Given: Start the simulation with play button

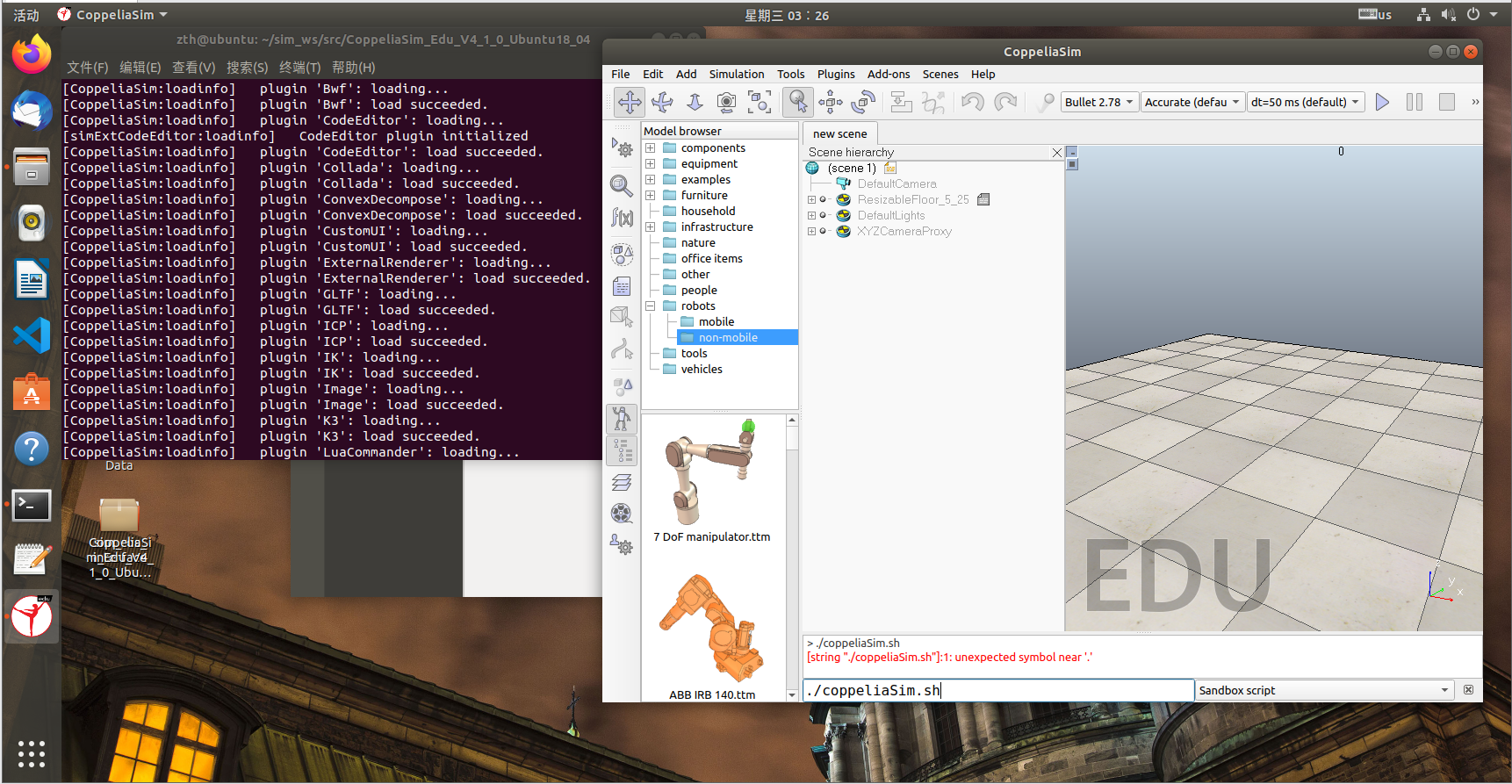Looking at the screenshot, I should [1382, 102].
